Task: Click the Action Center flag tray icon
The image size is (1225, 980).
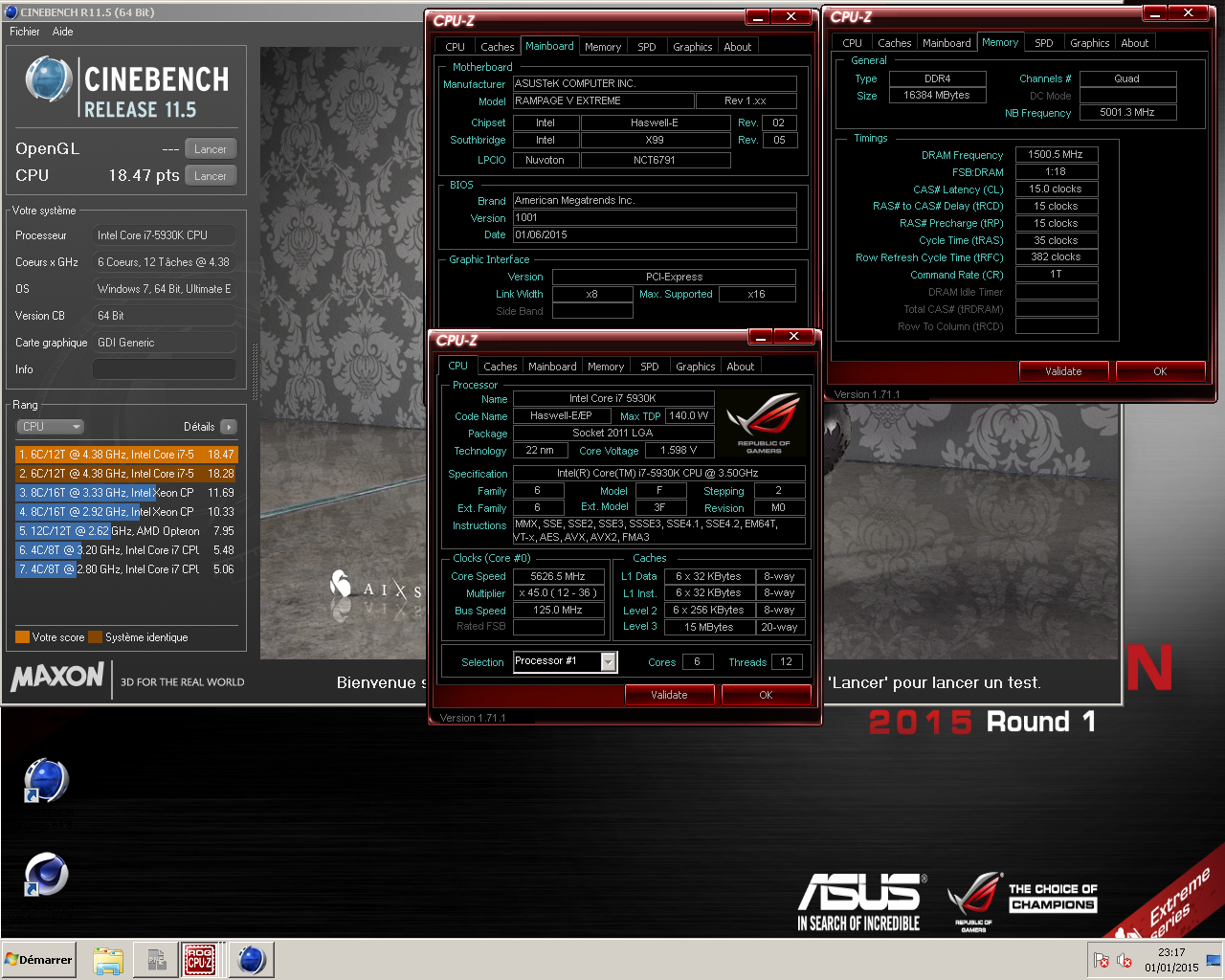Action: (1102, 961)
